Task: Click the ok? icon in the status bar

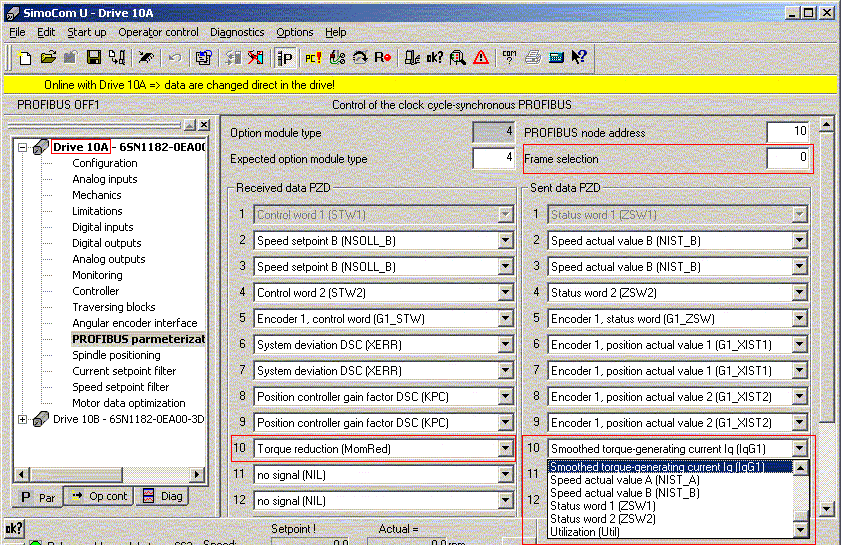Action: tap(14, 529)
